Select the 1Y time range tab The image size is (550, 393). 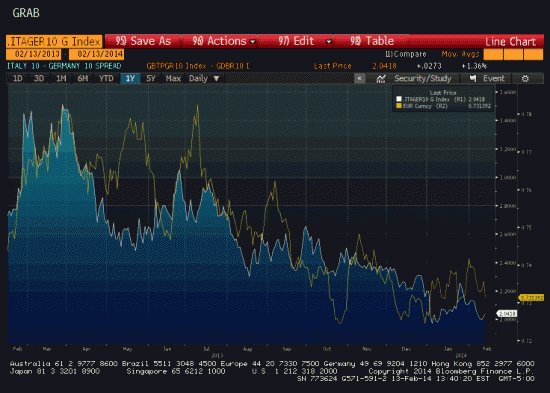click(130, 78)
